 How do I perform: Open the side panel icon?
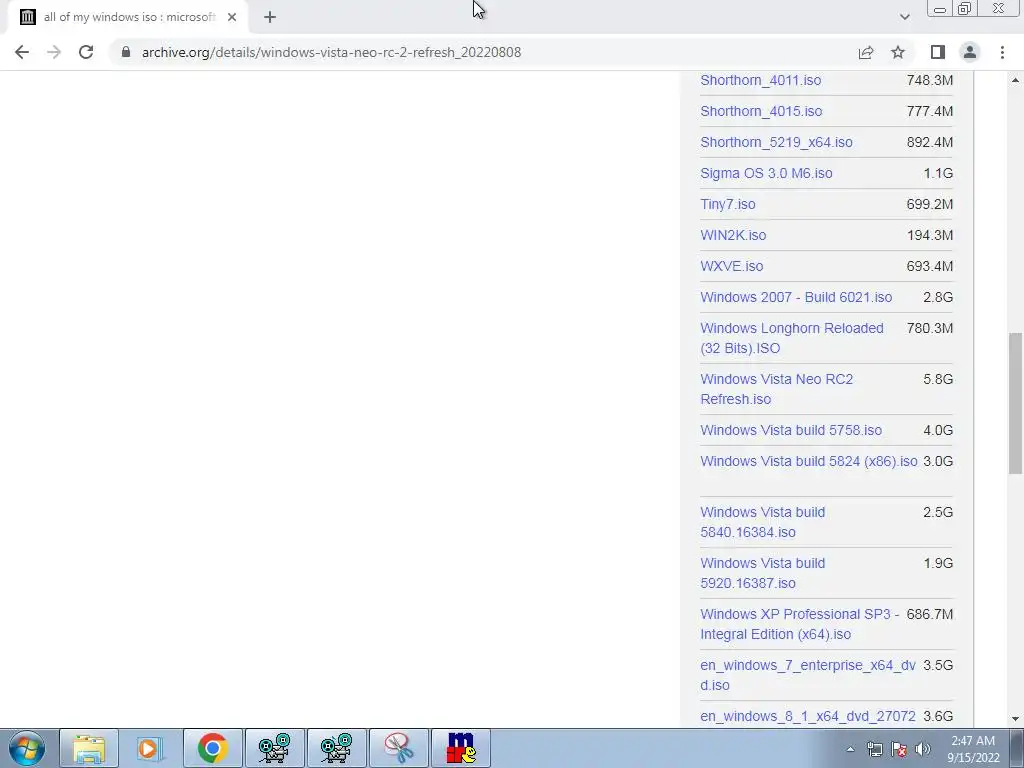[938, 52]
